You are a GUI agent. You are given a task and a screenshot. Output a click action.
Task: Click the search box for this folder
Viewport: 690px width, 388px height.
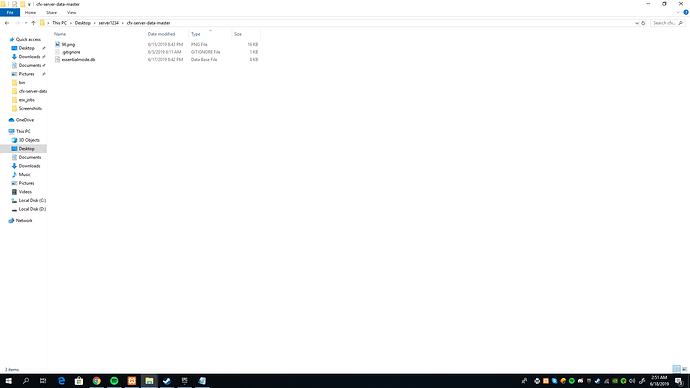tap(667, 23)
